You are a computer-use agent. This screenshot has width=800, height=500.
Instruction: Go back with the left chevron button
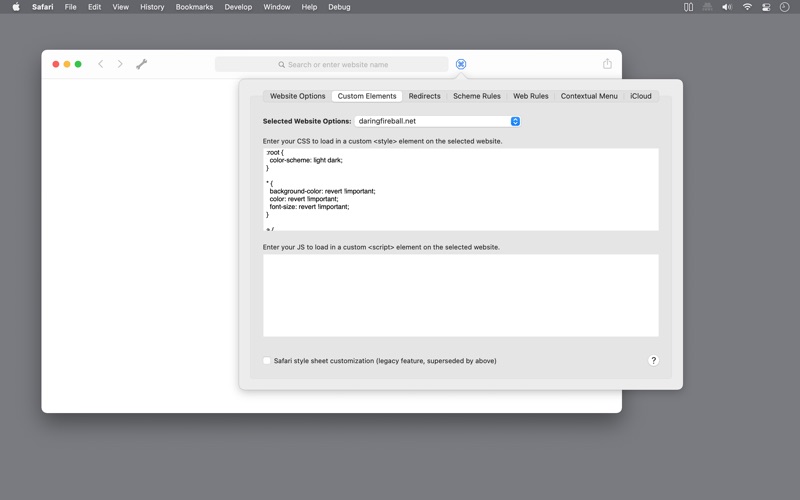pos(101,64)
